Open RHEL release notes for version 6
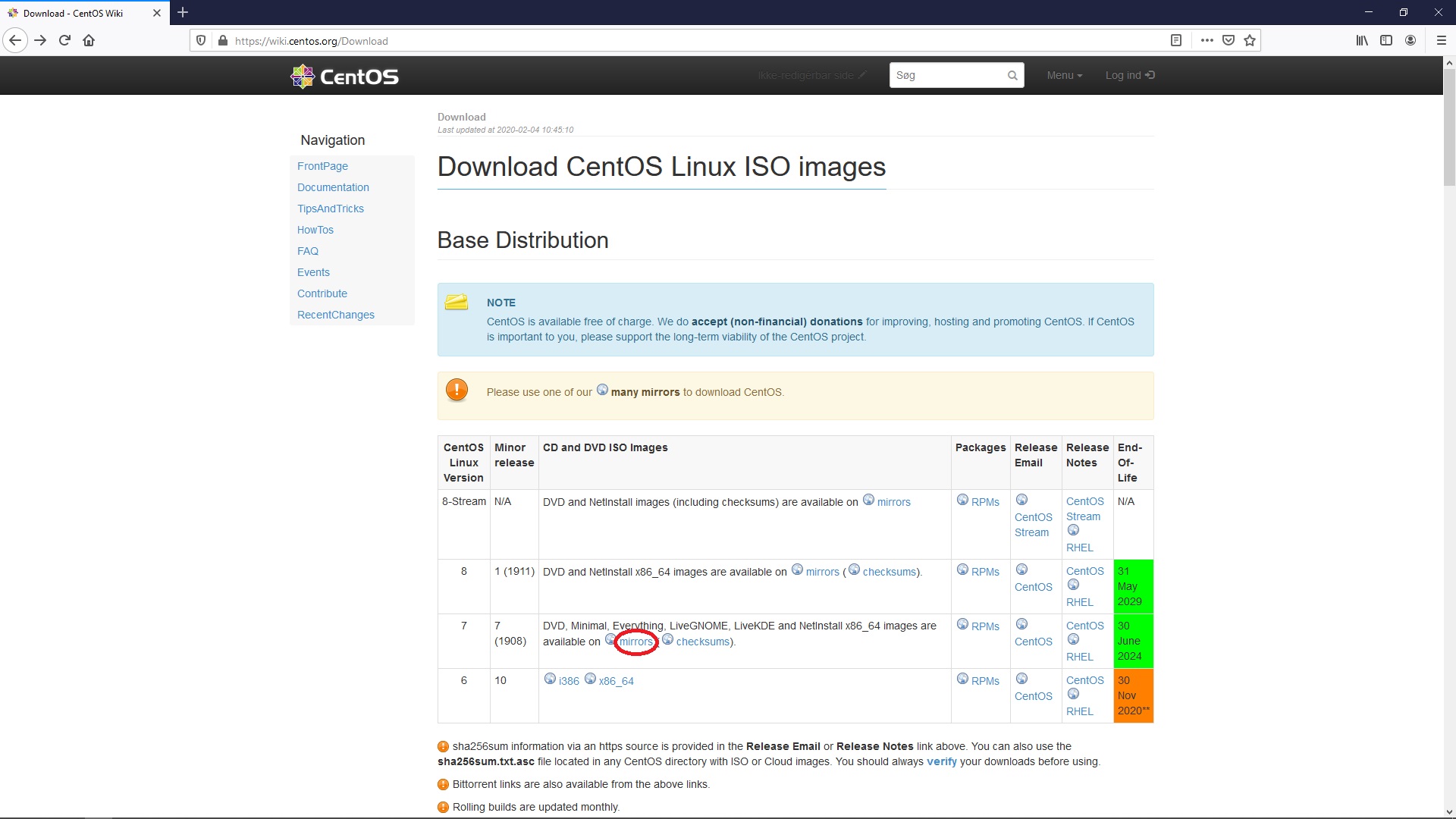The width and height of the screenshot is (1456, 819). [1079, 711]
